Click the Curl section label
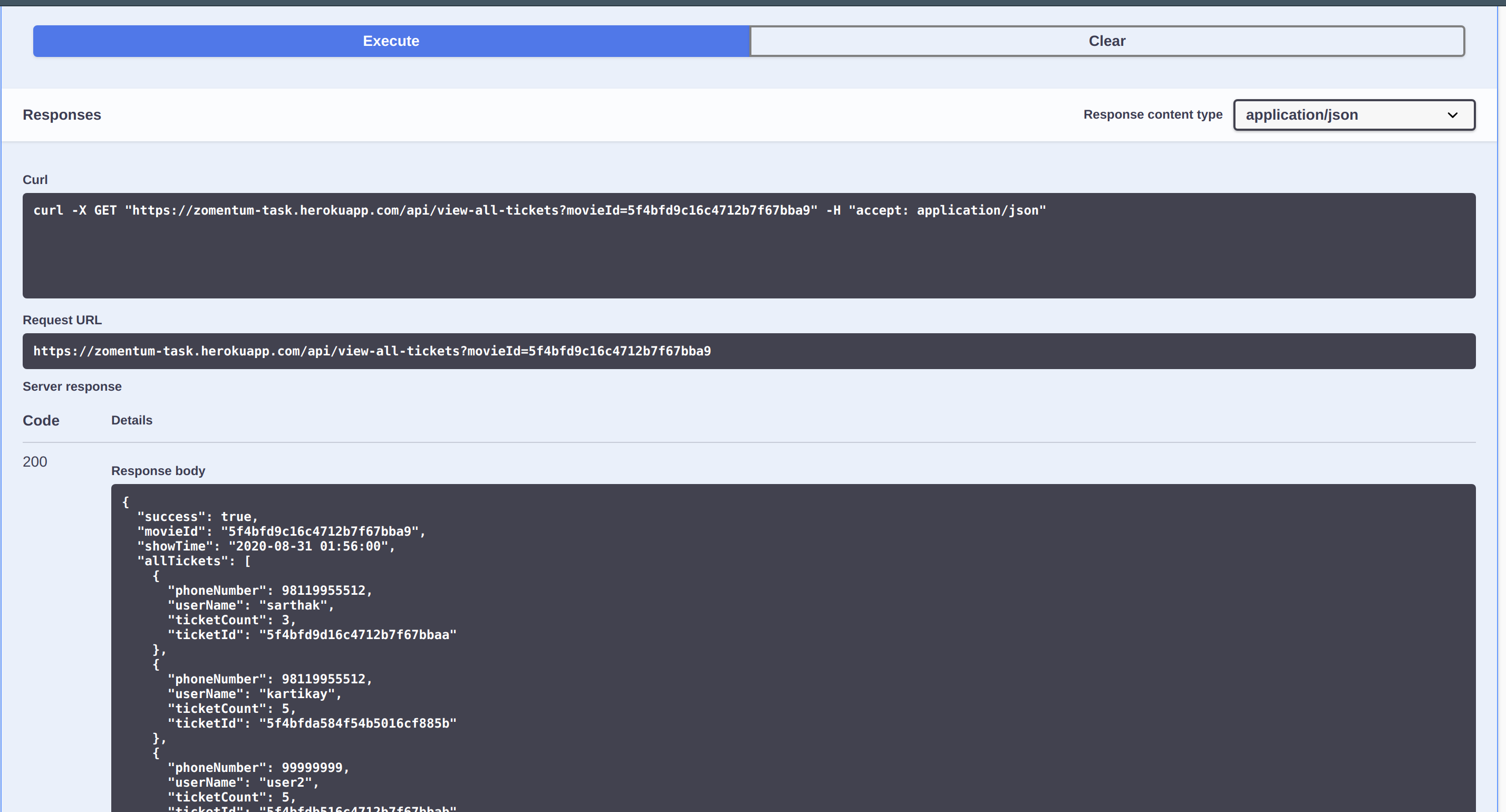Image resolution: width=1506 pixels, height=812 pixels. (35, 179)
